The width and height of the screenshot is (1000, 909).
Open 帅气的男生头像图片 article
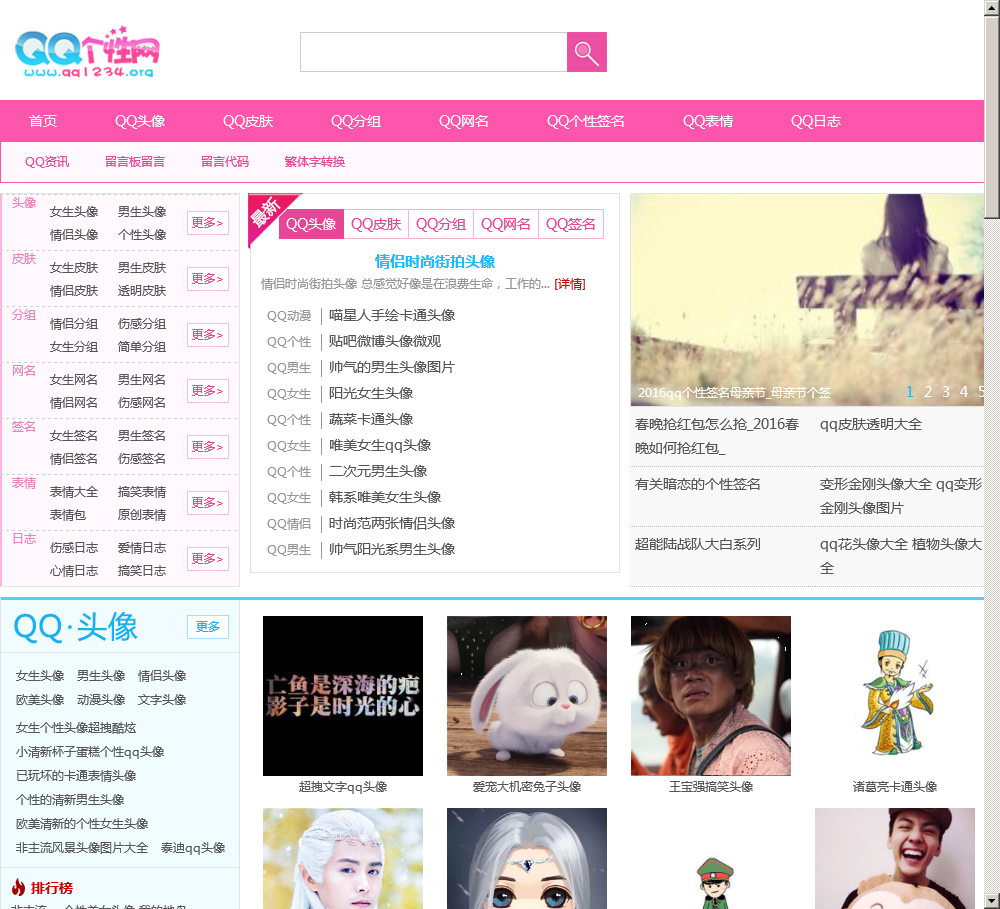tap(392, 367)
